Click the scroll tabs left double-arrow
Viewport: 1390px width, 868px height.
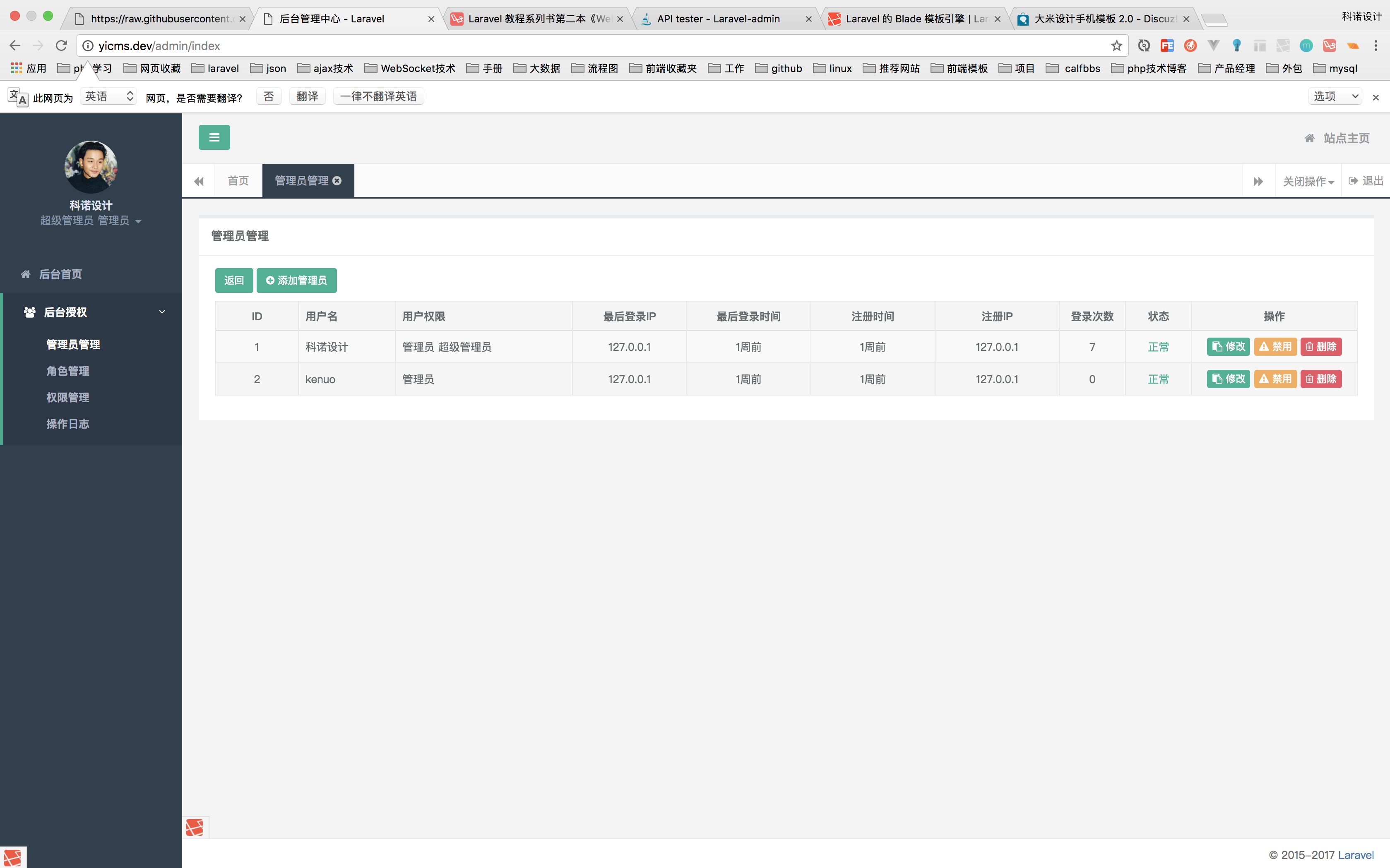click(x=199, y=181)
